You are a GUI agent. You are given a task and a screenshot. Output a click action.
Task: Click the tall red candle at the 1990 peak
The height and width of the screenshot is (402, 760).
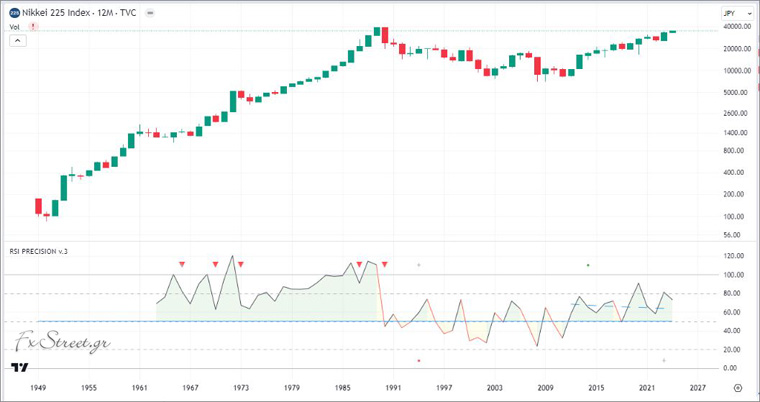pyautogui.click(x=385, y=36)
